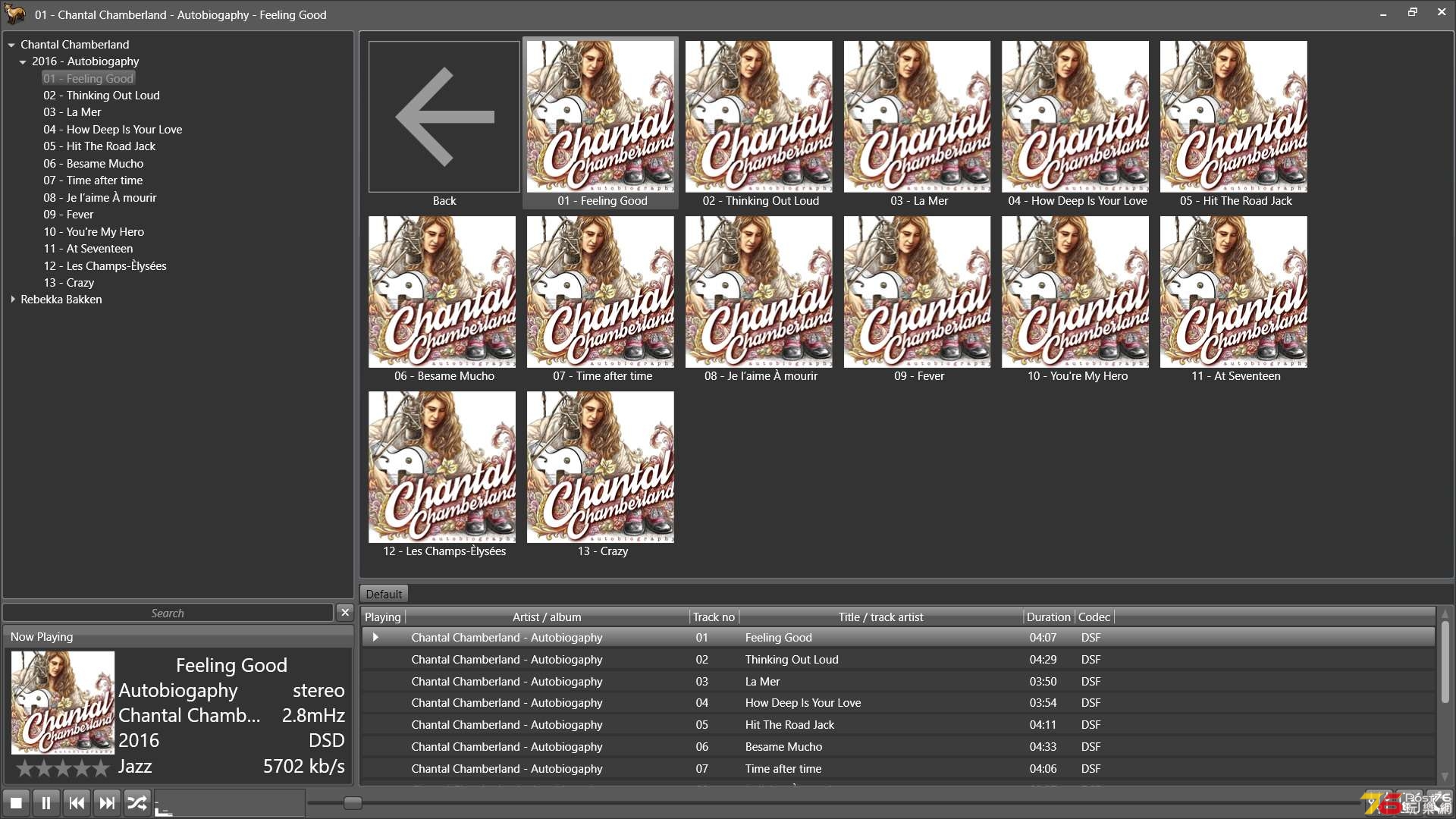Sort by Track no column header

(714, 617)
